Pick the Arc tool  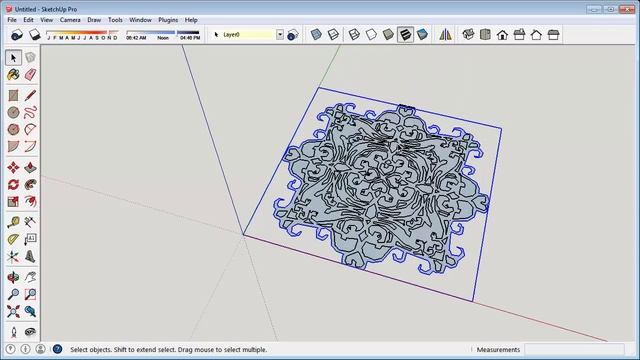[30, 129]
